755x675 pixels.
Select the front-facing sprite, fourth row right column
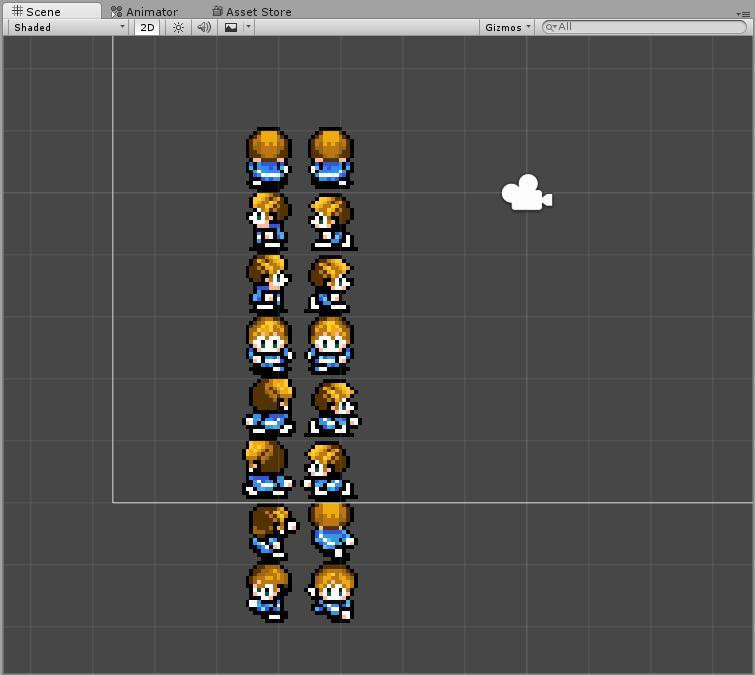coord(329,346)
